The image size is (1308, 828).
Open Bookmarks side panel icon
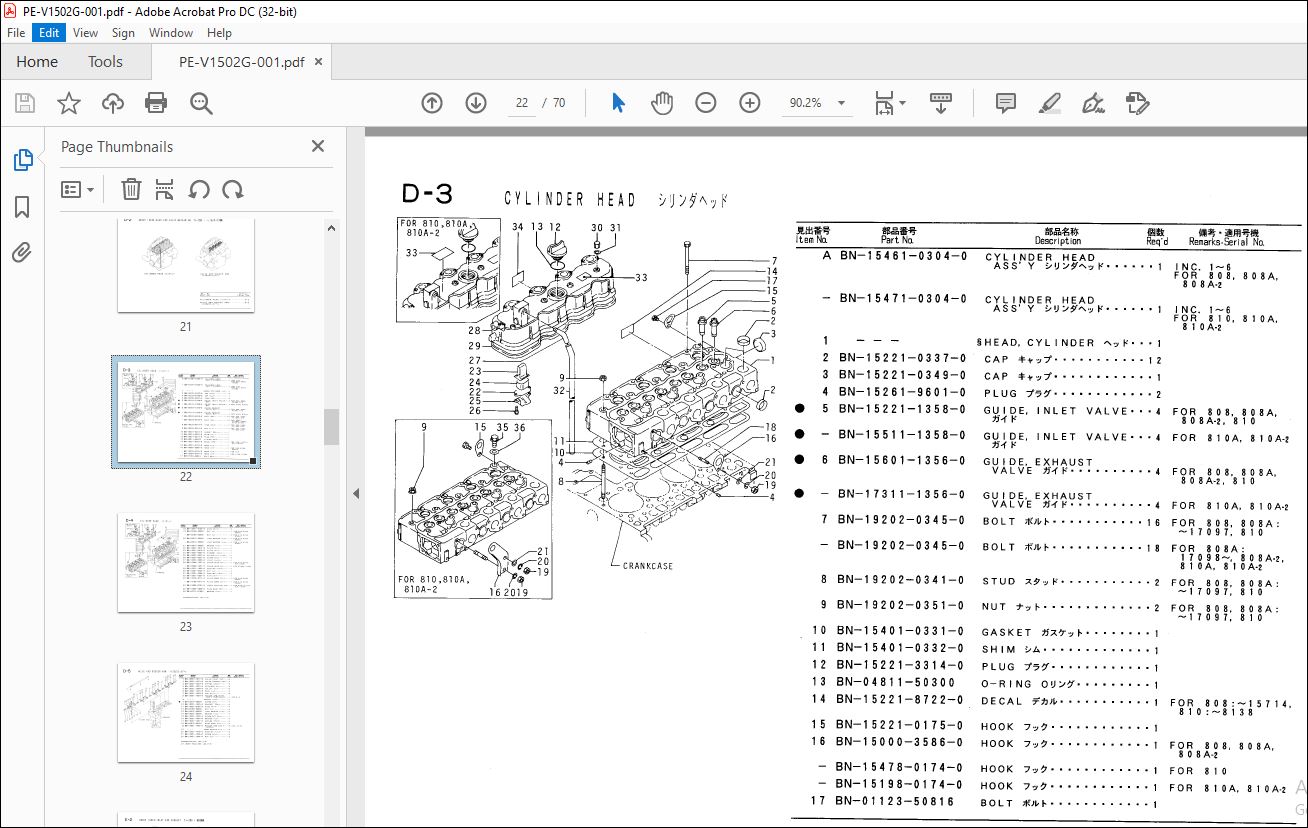click(22, 207)
